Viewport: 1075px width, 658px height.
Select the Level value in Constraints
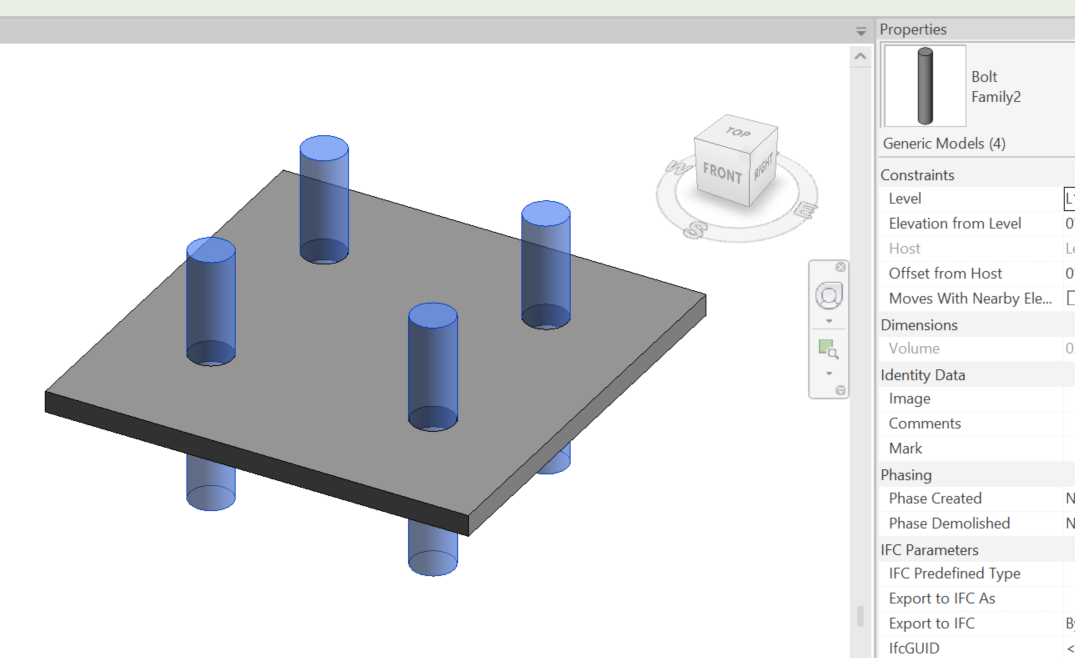coord(1068,198)
